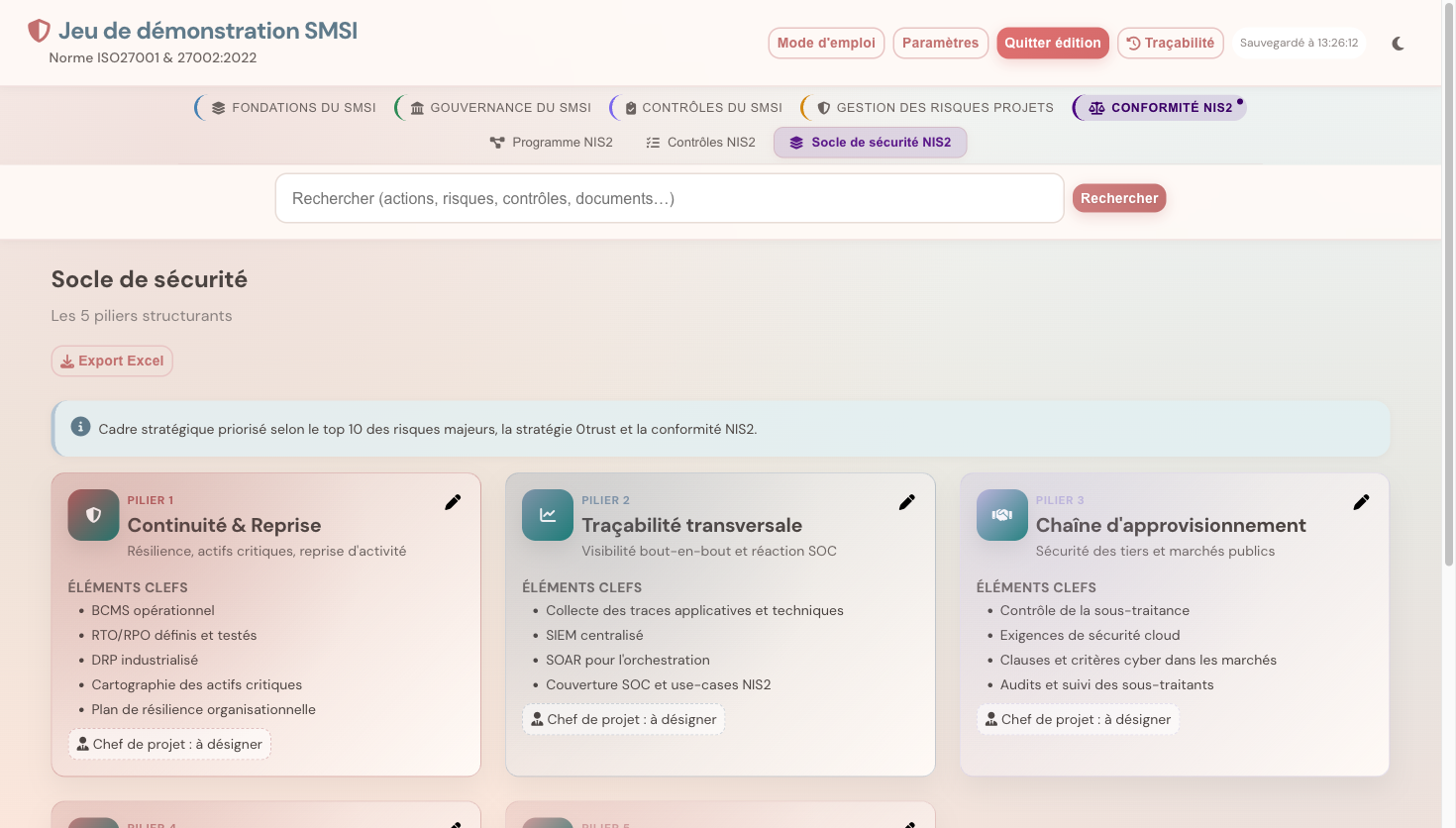Edit Pilier 3 Chaîne d'approvisionnement pencil icon
The height and width of the screenshot is (828, 1456).
[x=1361, y=502]
